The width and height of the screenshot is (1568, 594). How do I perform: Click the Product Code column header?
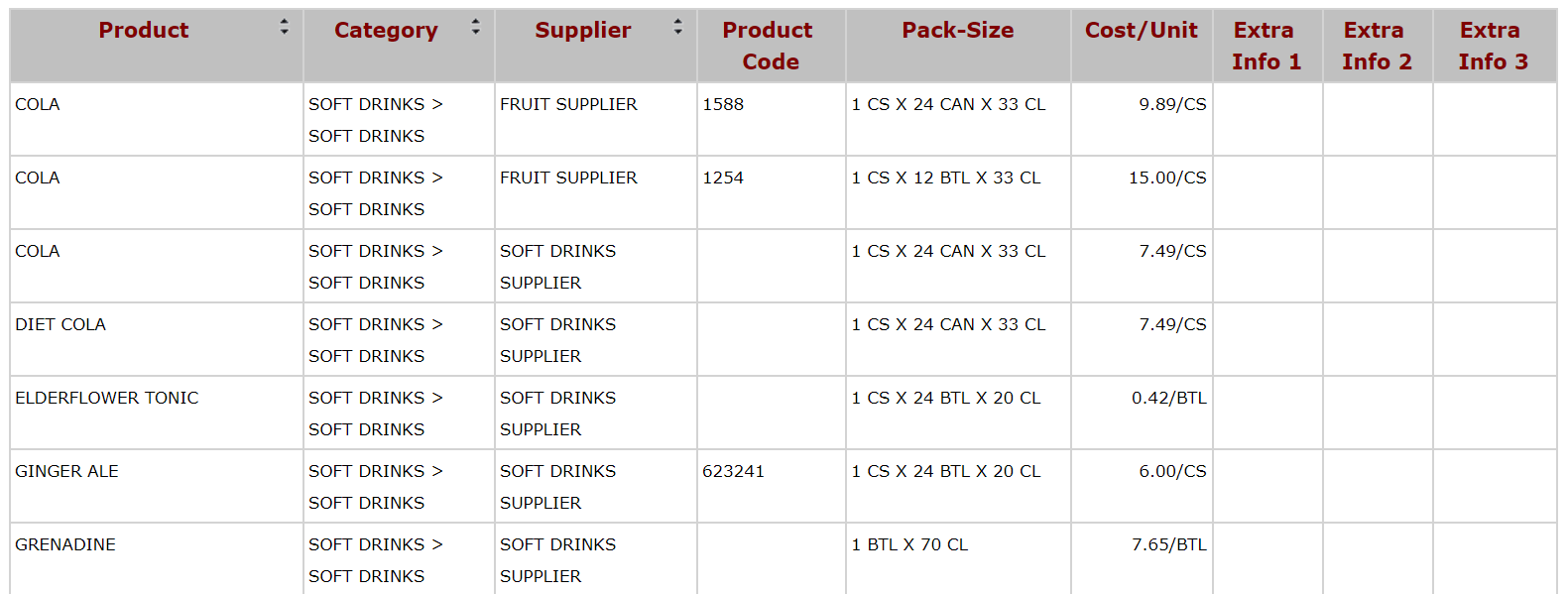click(769, 45)
